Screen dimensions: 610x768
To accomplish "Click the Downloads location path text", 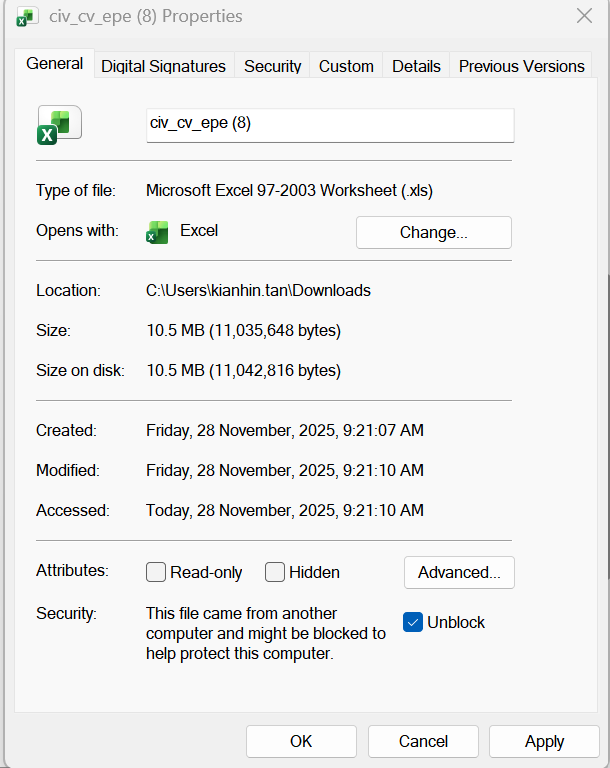I will coord(258,290).
